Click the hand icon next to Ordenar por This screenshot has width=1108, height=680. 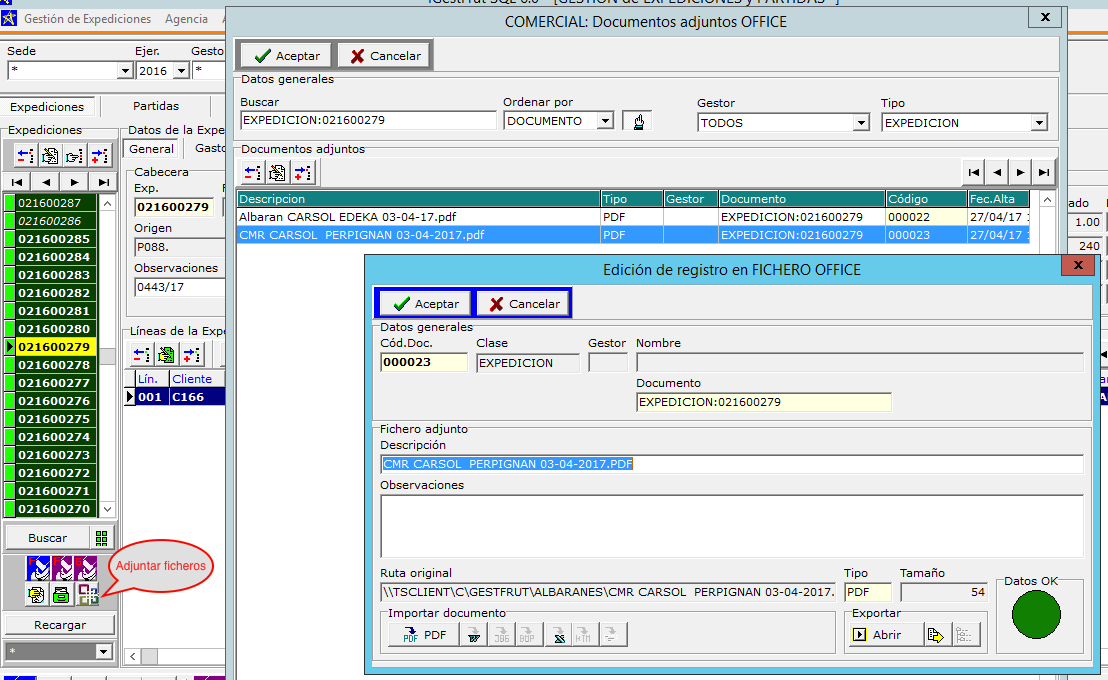pyautogui.click(x=637, y=121)
